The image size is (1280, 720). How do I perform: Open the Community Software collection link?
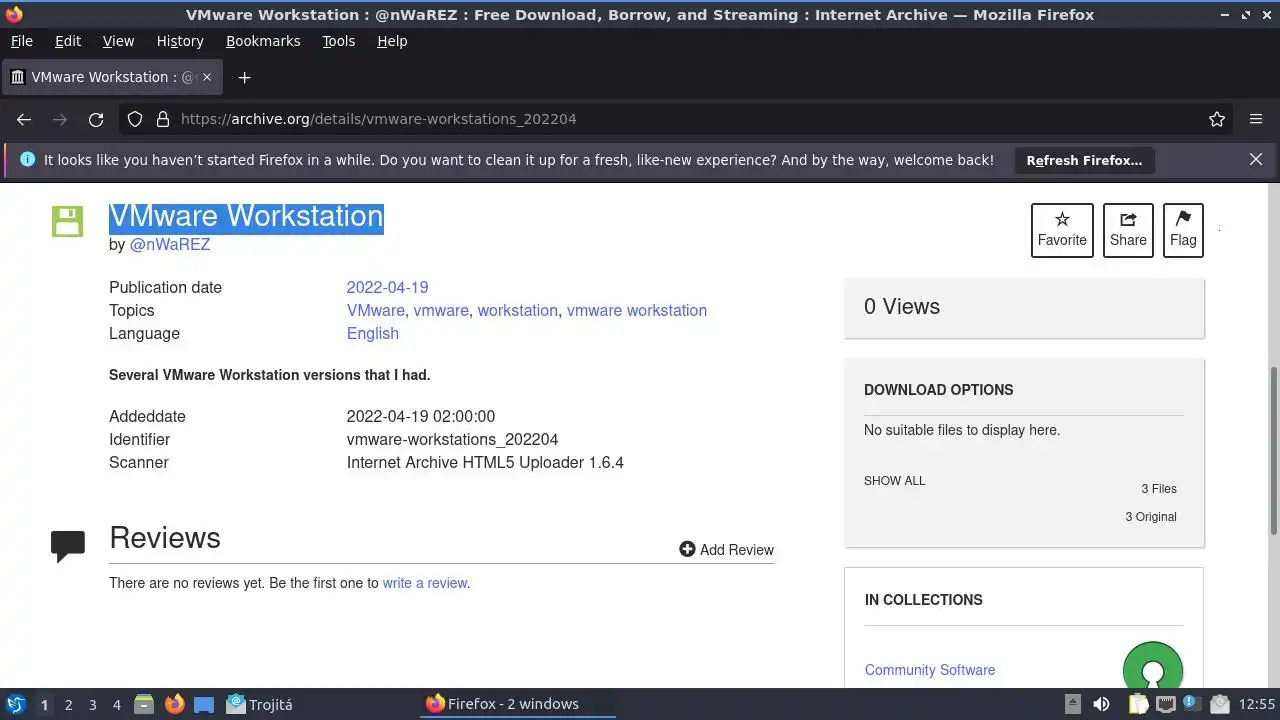coord(930,670)
